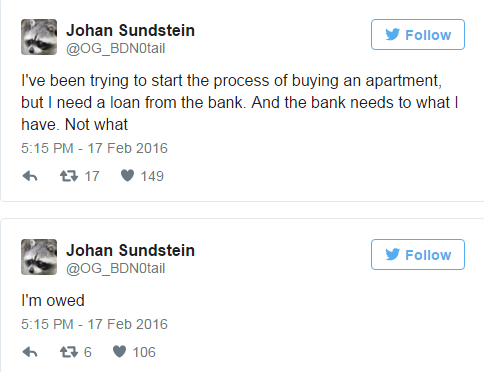Open Johan Sundstein's name in the second tweet

coord(130,251)
